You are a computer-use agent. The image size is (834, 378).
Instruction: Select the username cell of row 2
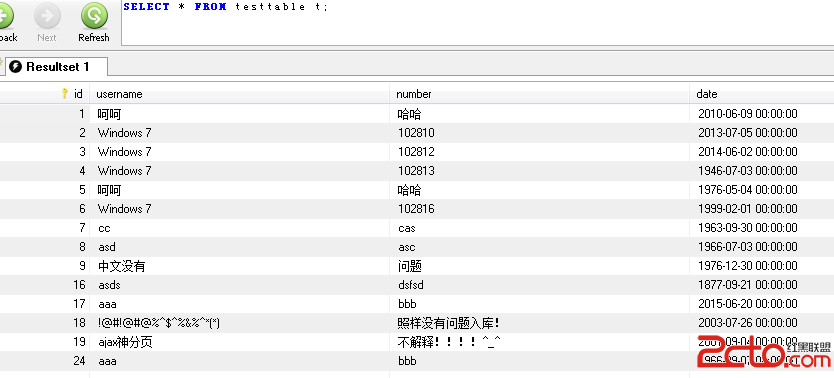239,133
